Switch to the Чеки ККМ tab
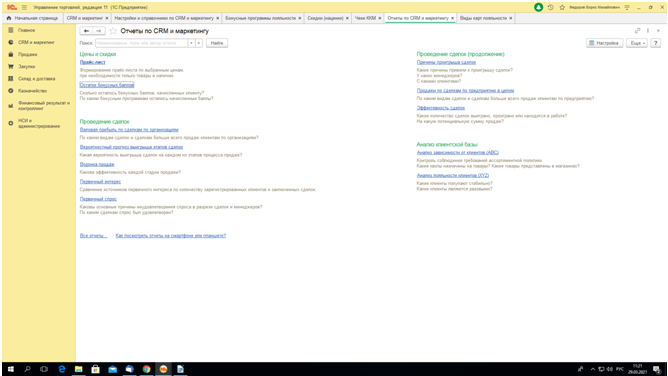This screenshot has width=668, height=376. [365, 18]
